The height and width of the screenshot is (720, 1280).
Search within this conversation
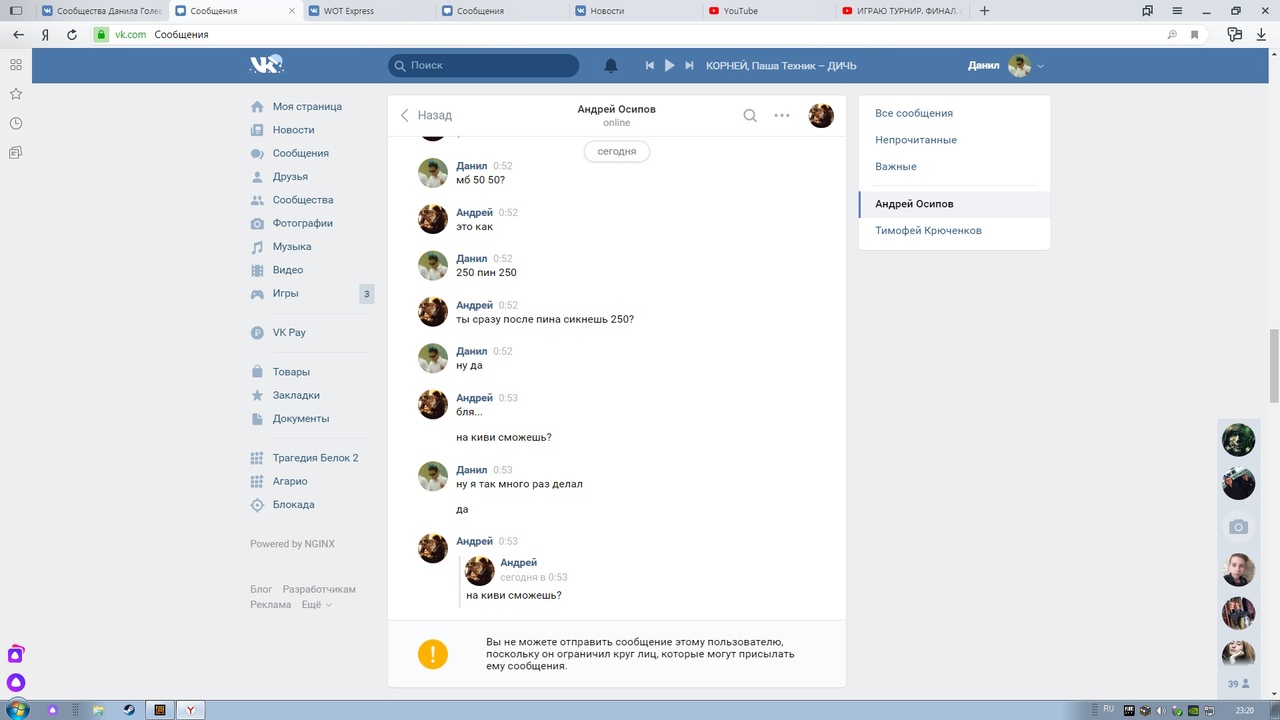pyautogui.click(x=750, y=115)
